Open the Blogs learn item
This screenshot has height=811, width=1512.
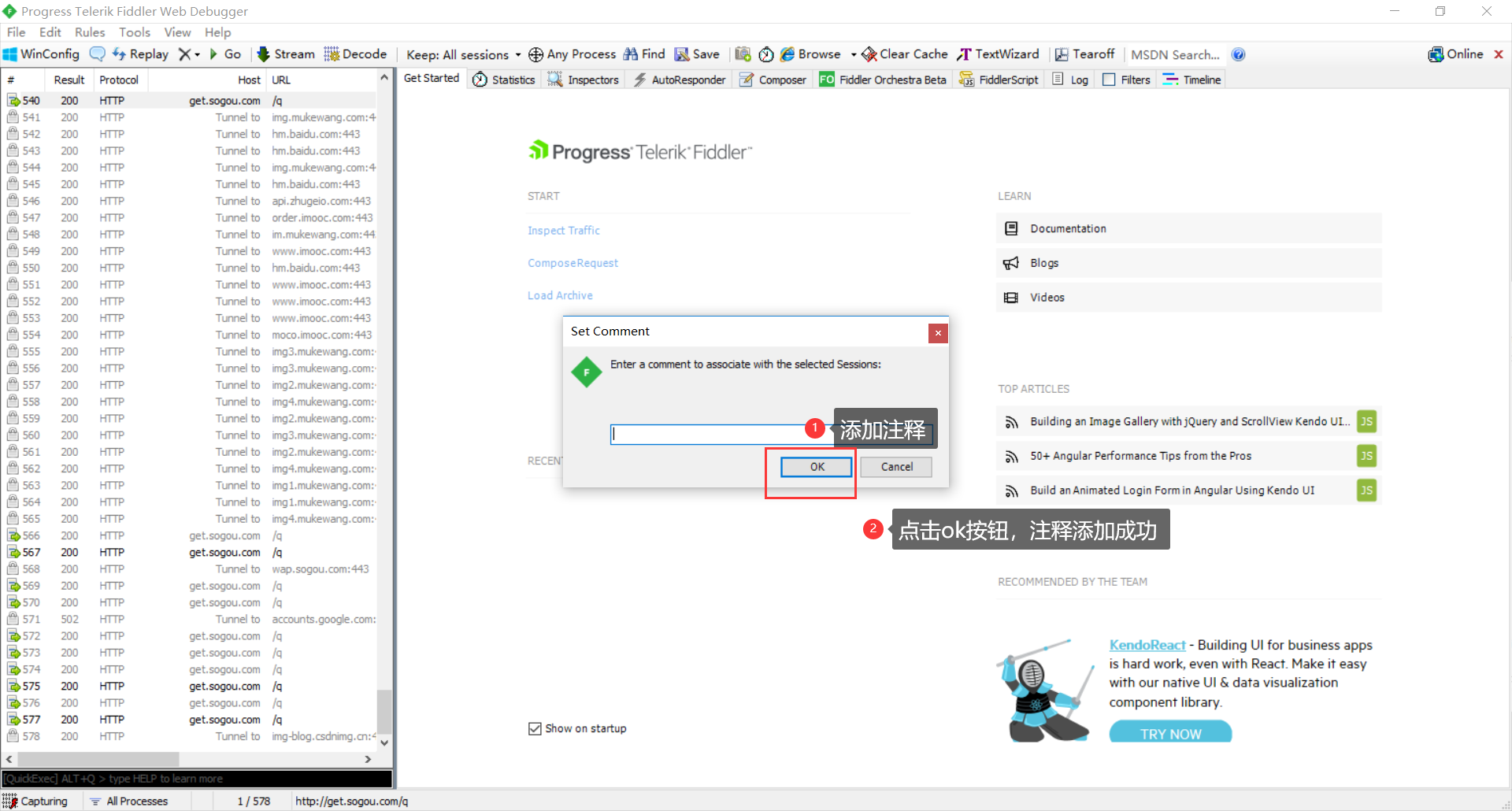1188,263
